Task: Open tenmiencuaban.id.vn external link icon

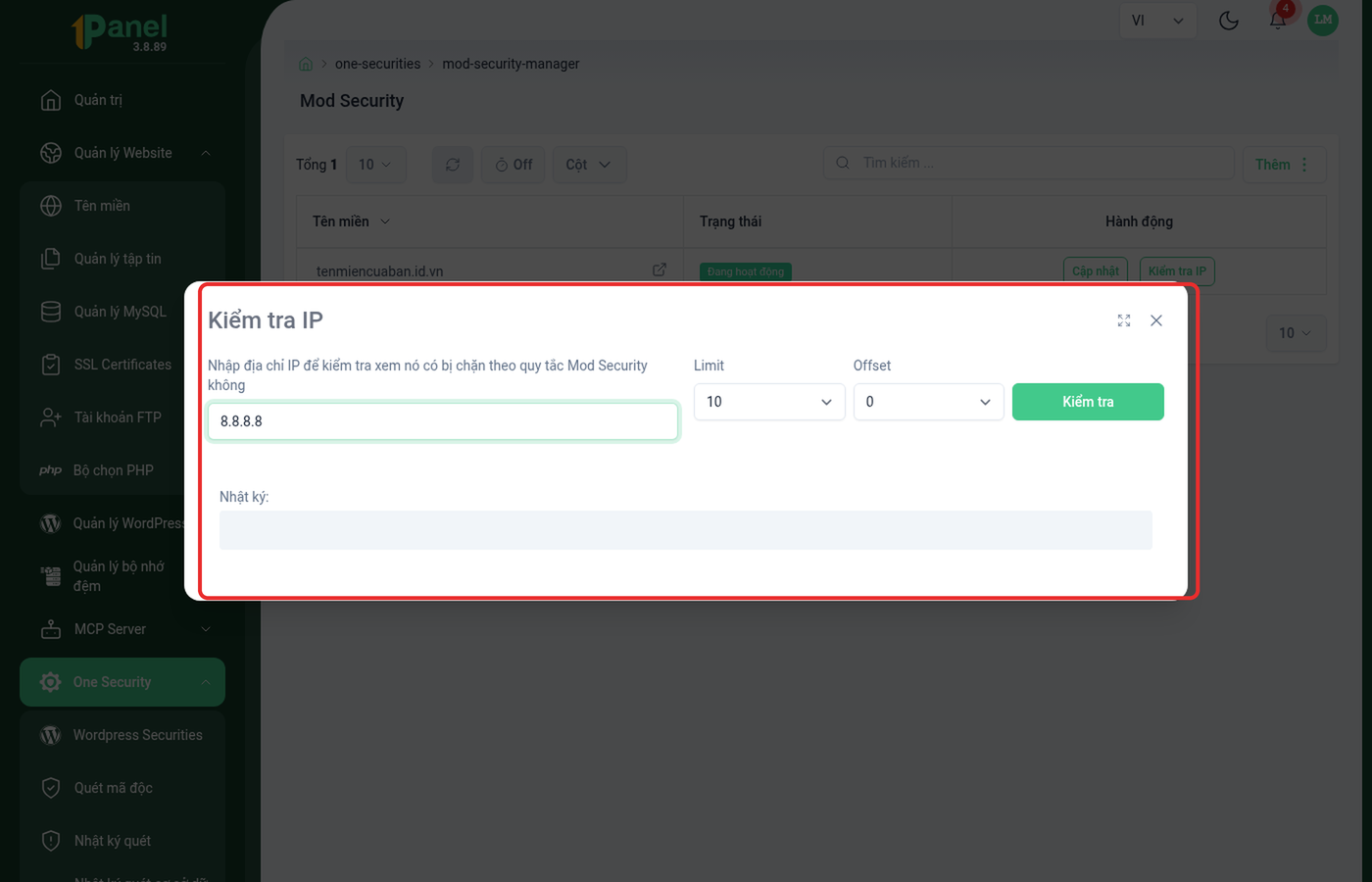Action: pyautogui.click(x=660, y=269)
